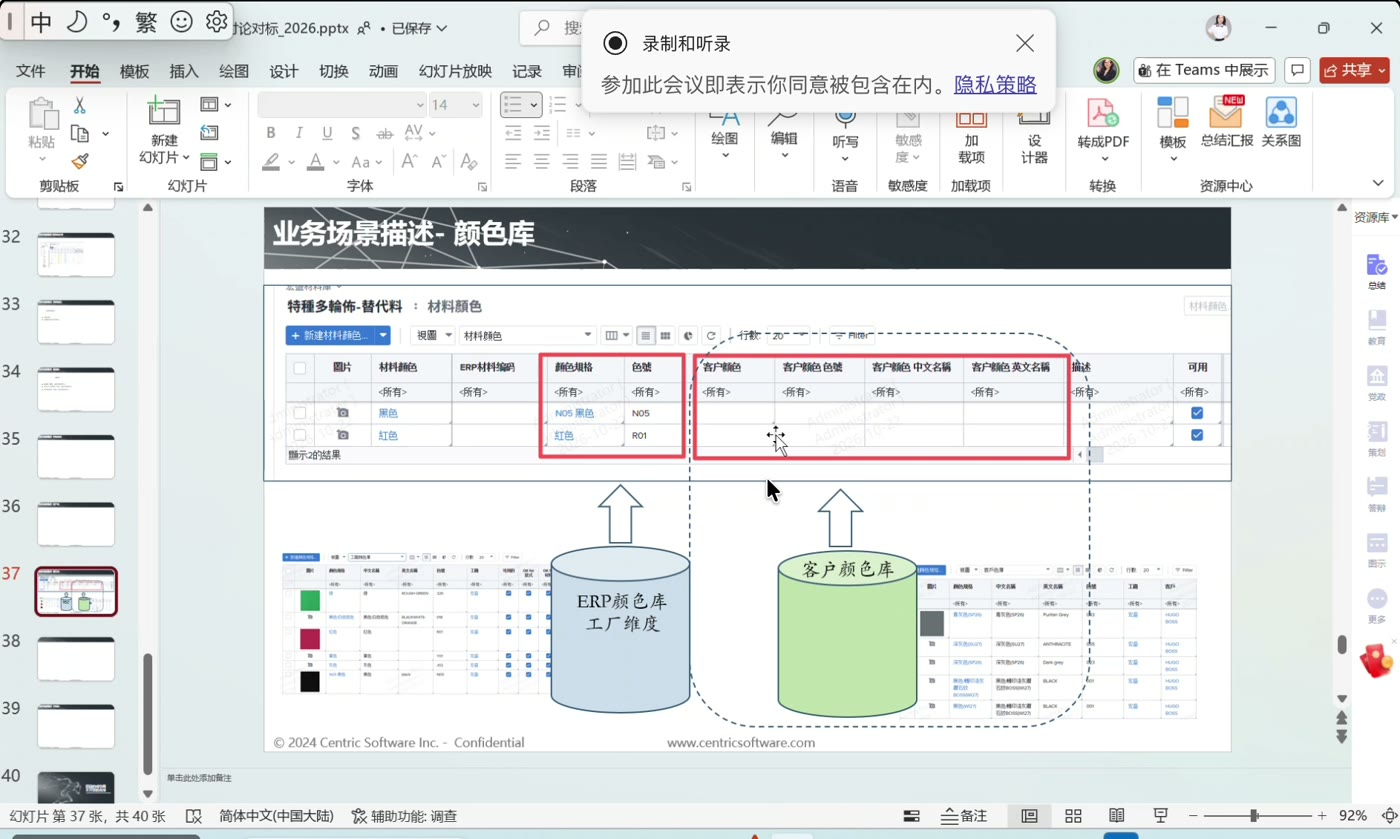Screen dimensions: 1400x839
Task: Click the Reset slide icon
Action: 209,132
